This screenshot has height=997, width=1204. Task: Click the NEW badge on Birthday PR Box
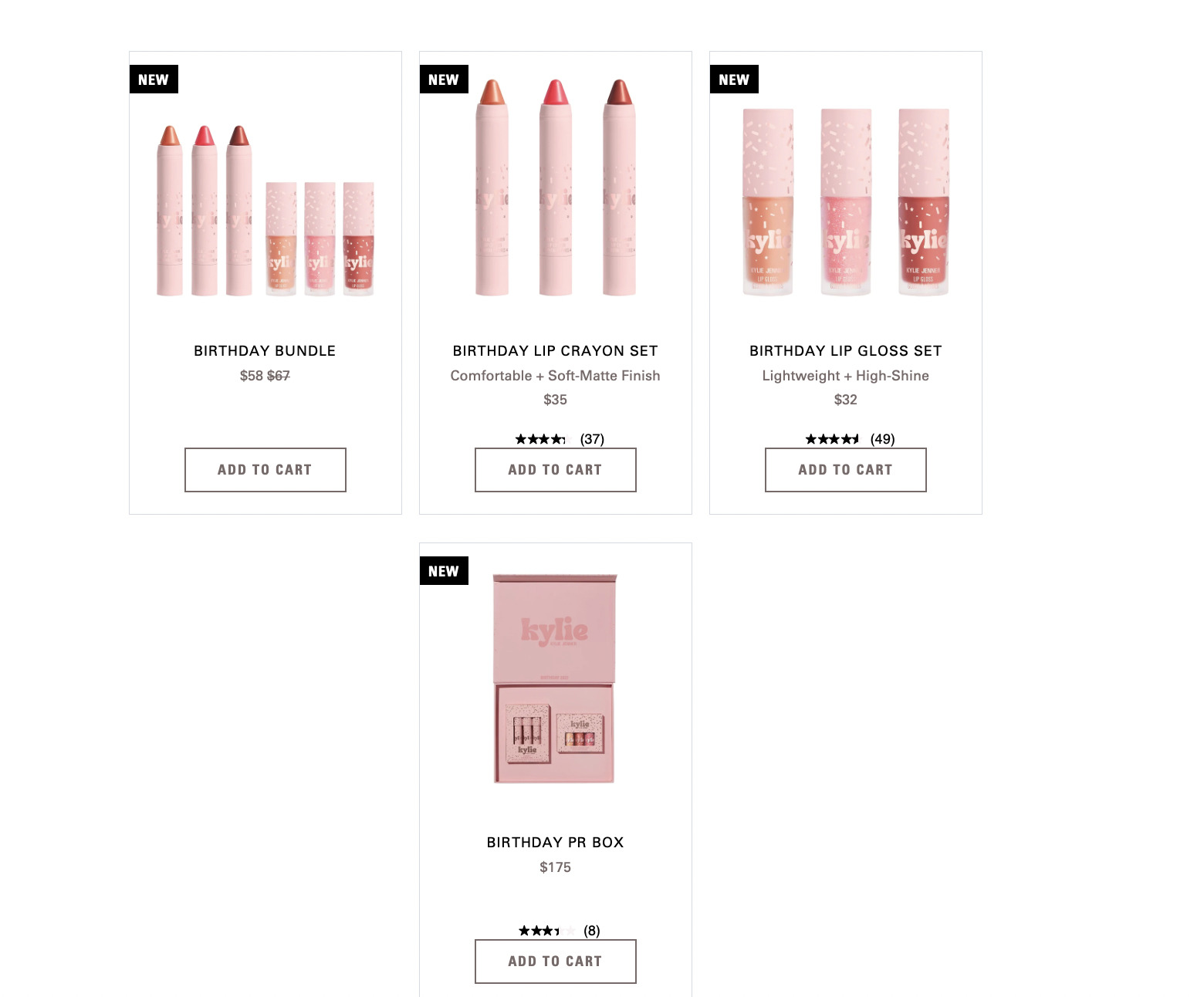click(444, 571)
